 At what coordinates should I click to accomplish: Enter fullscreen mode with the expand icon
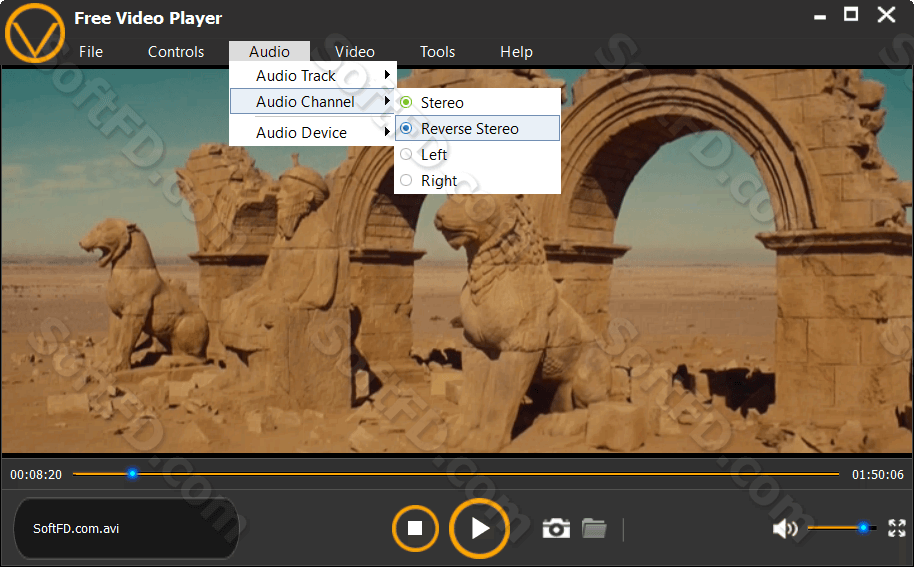tap(897, 528)
